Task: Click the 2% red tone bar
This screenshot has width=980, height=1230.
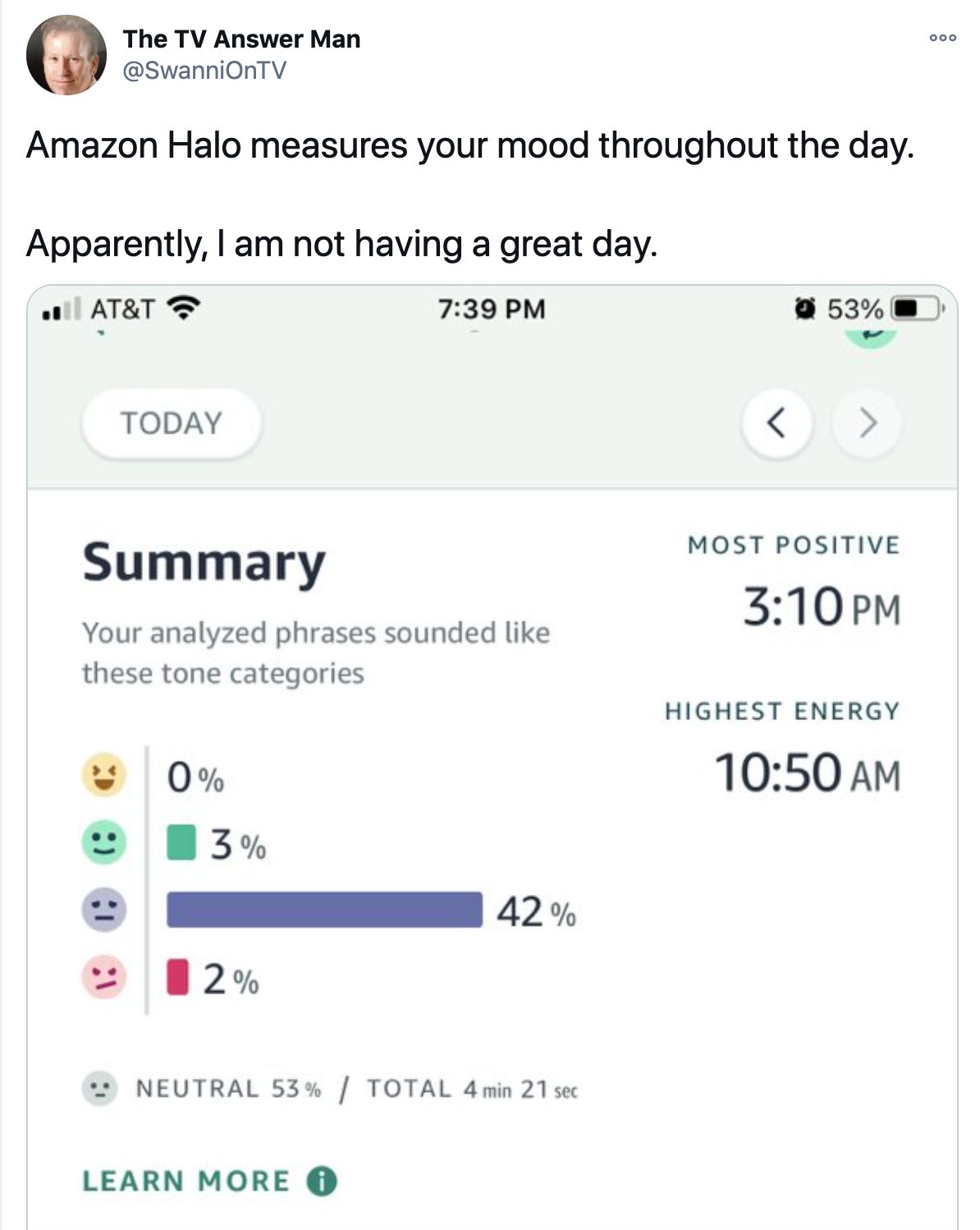Action: click(x=177, y=977)
